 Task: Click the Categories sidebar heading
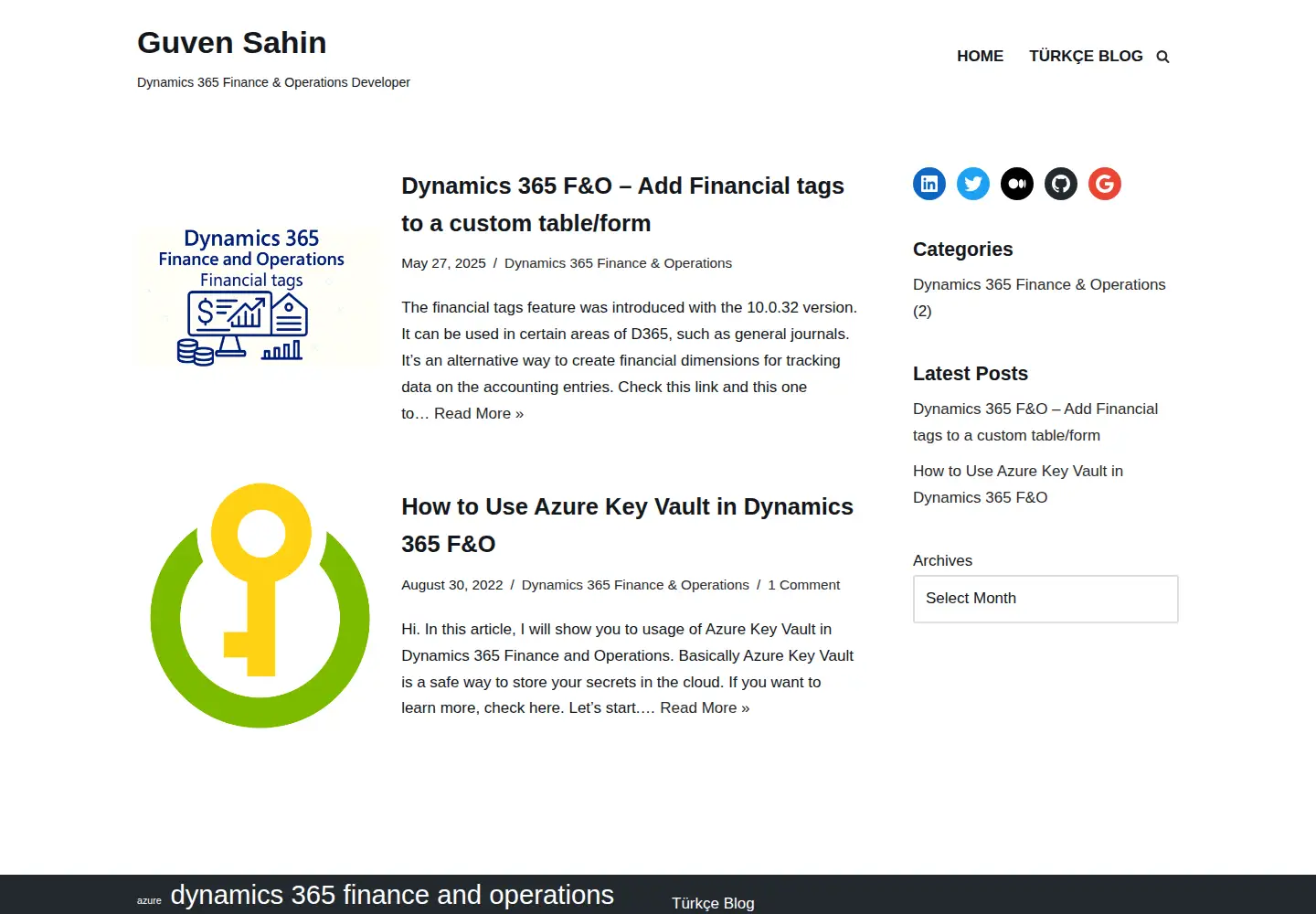pos(962,250)
